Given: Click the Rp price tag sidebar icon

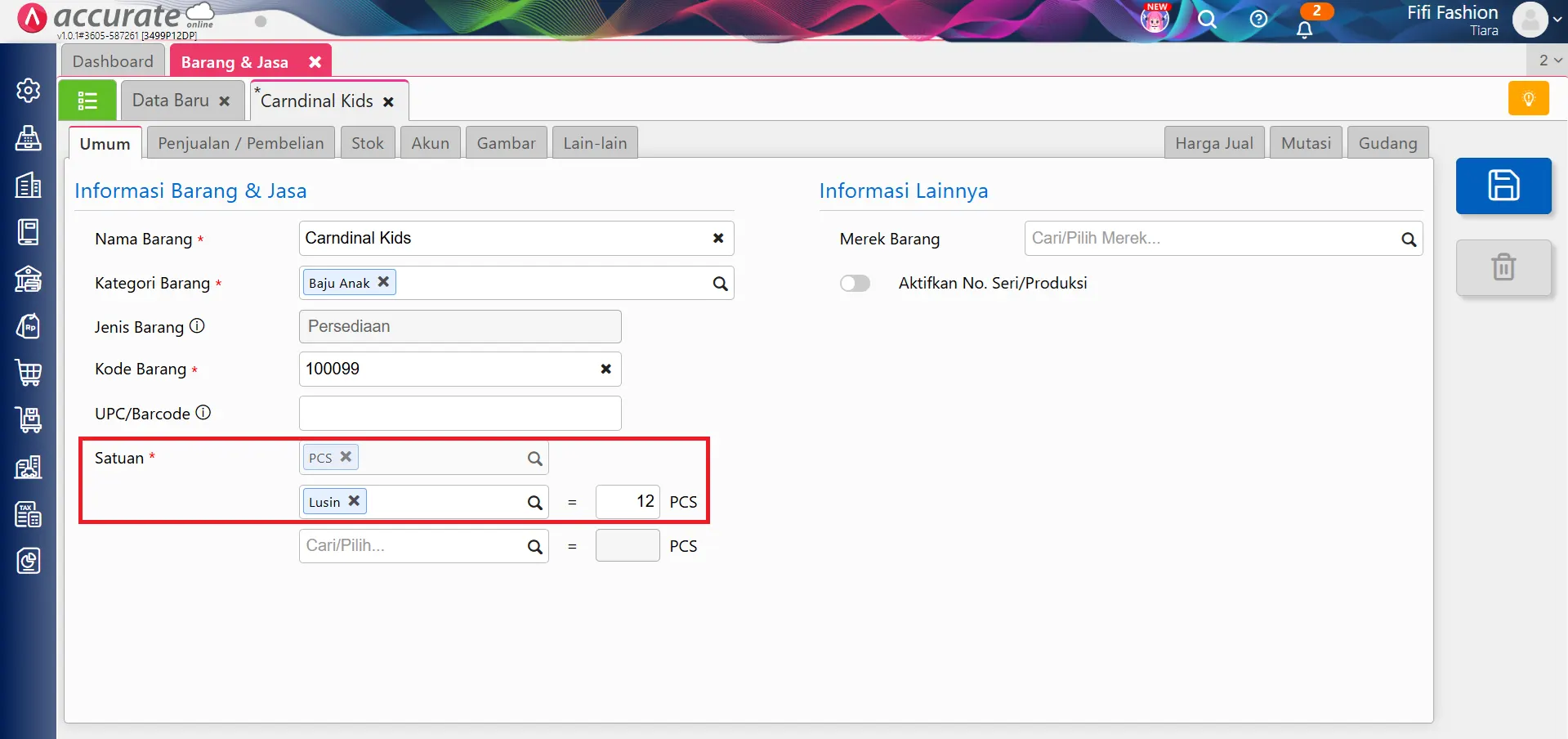Looking at the screenshot, I should tap(29, 326).
